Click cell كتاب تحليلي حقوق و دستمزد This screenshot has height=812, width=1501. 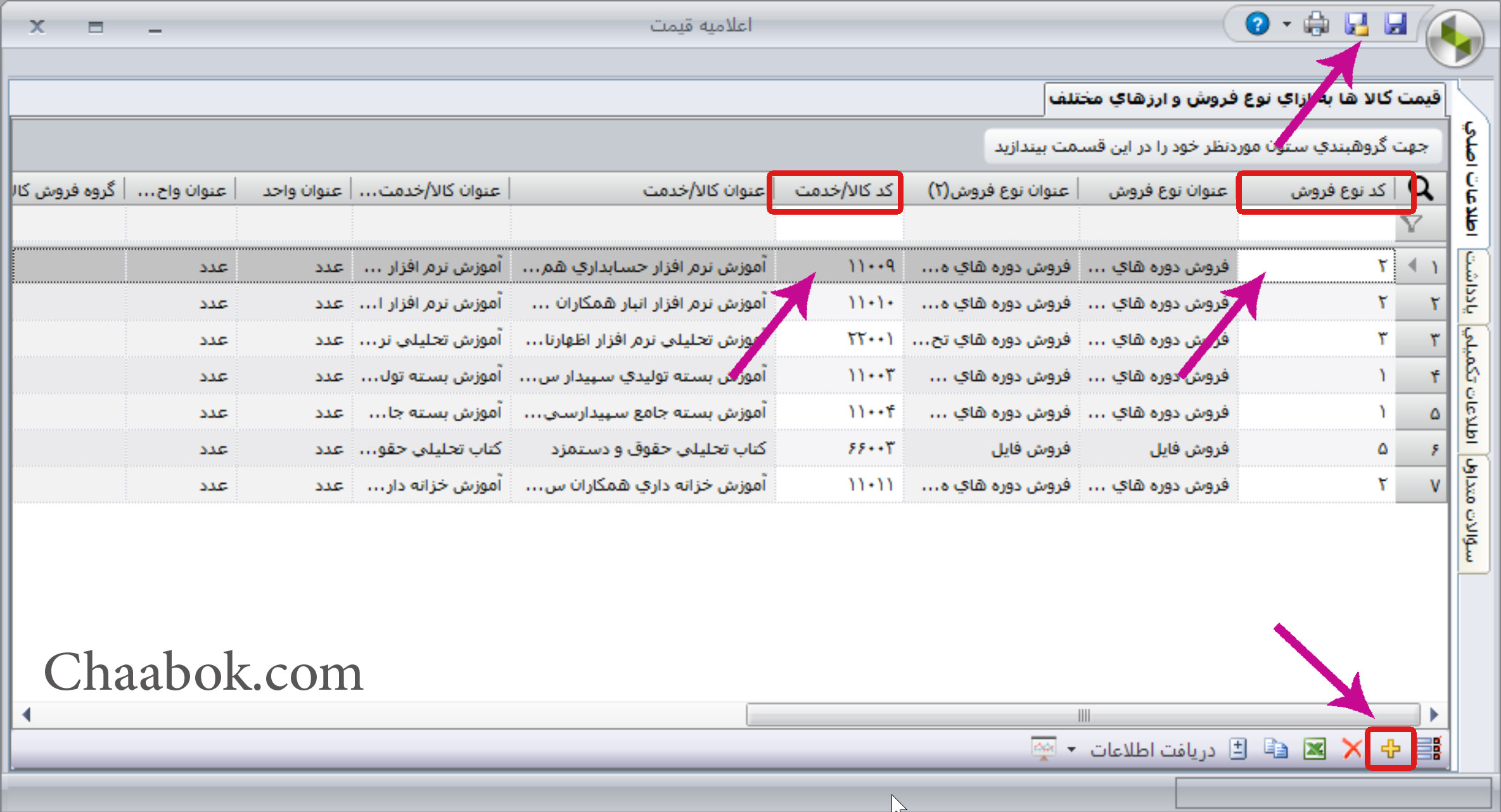tap(644, 449)
